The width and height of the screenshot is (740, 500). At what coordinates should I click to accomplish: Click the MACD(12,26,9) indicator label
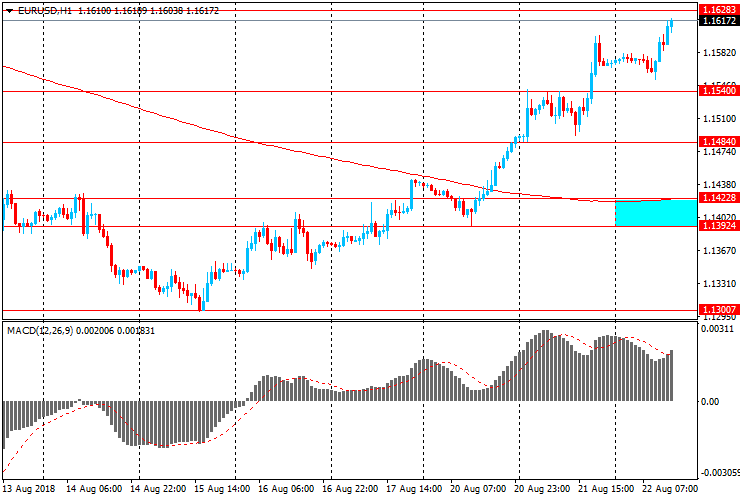(40, 331)
